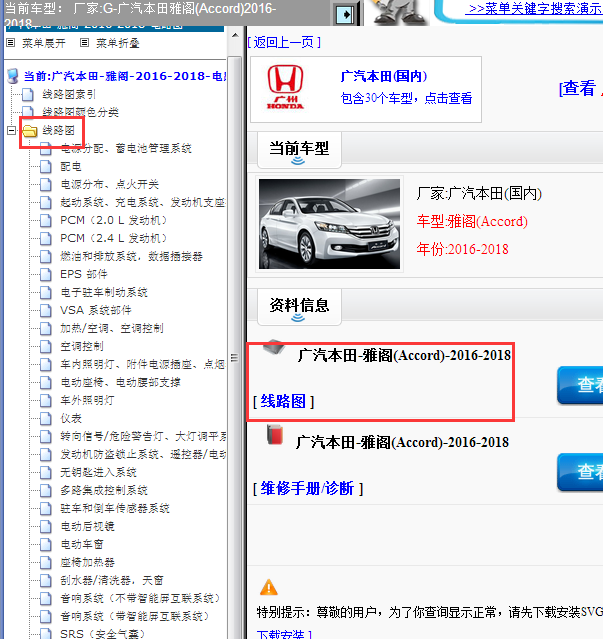The image size is (603, 639).
Task: Select PCM (2.4 L 发动机) tree item
Action: coord(114,238)
